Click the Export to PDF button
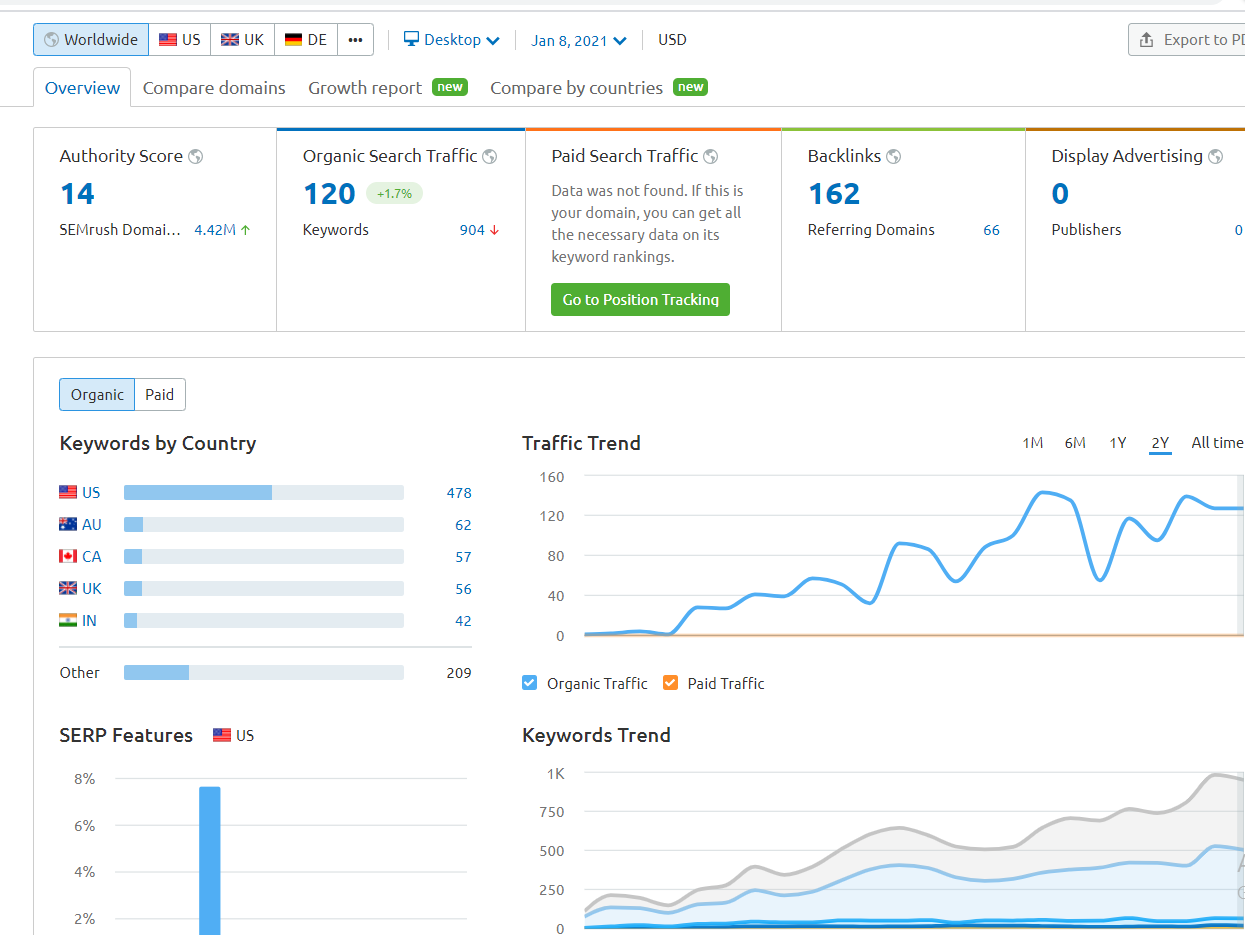This screenshot has height=935, width=1245. pos(1187,40)
